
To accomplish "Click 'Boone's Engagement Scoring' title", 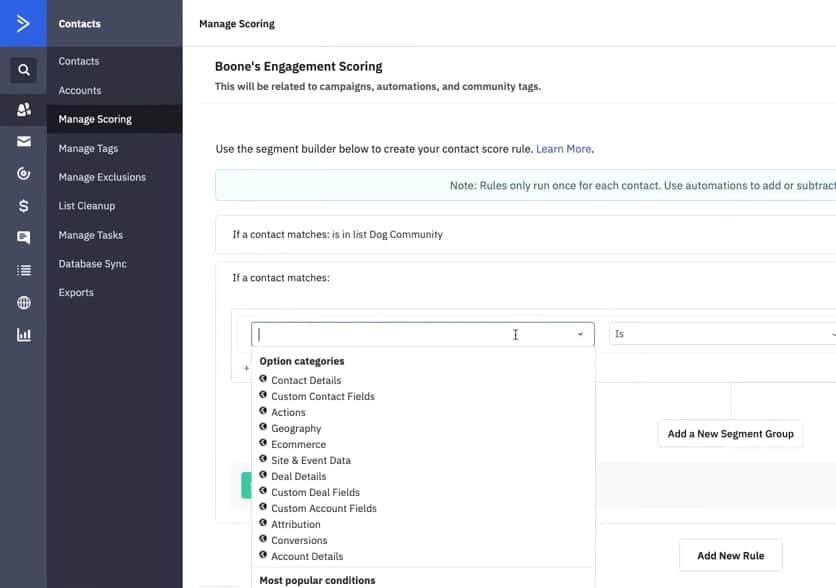I will [x=299, y=66].
